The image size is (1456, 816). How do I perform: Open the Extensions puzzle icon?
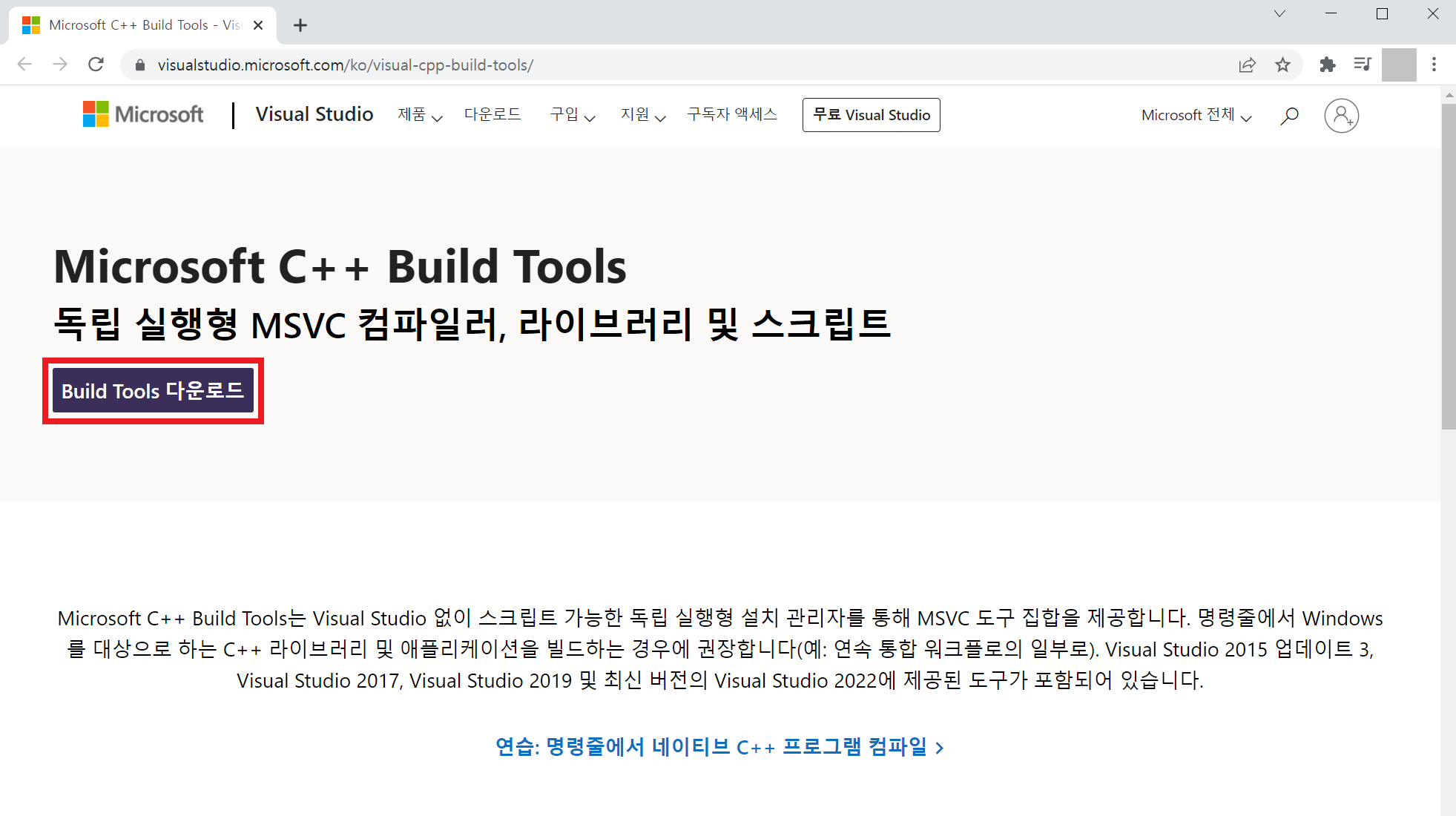pyautogui.click(x=1327, y=65)
